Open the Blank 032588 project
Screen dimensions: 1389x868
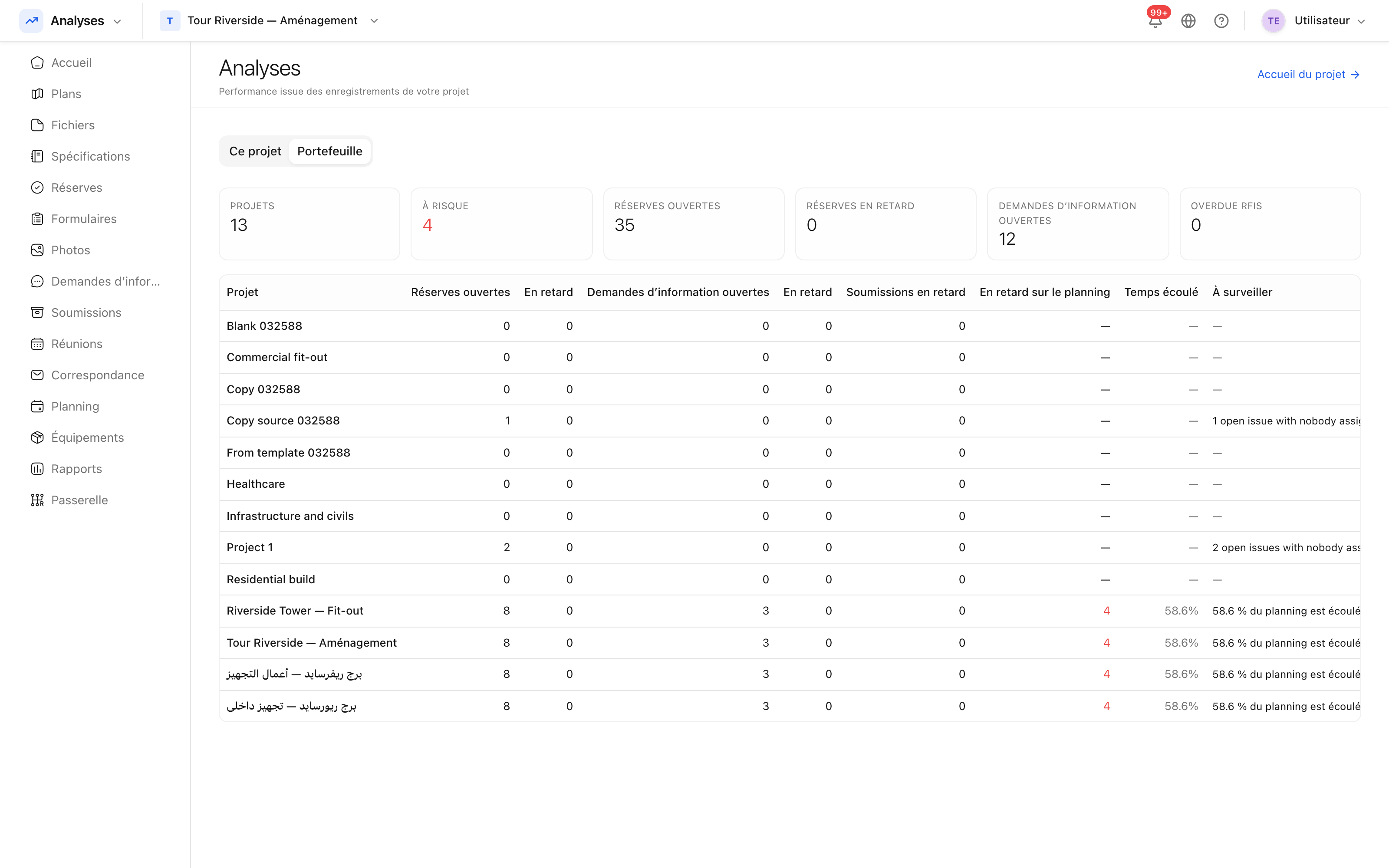[x=264, y=326]
